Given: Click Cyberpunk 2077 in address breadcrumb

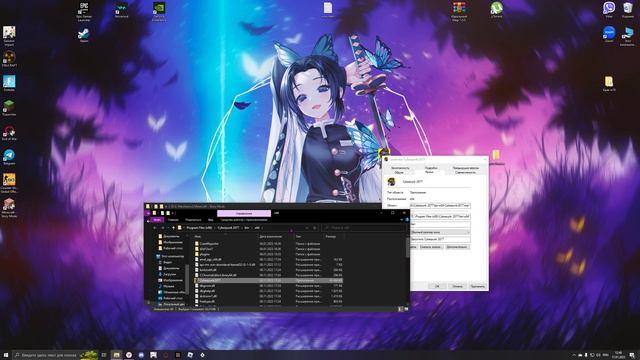Looking at the screenshot, I should pos(228,228).
